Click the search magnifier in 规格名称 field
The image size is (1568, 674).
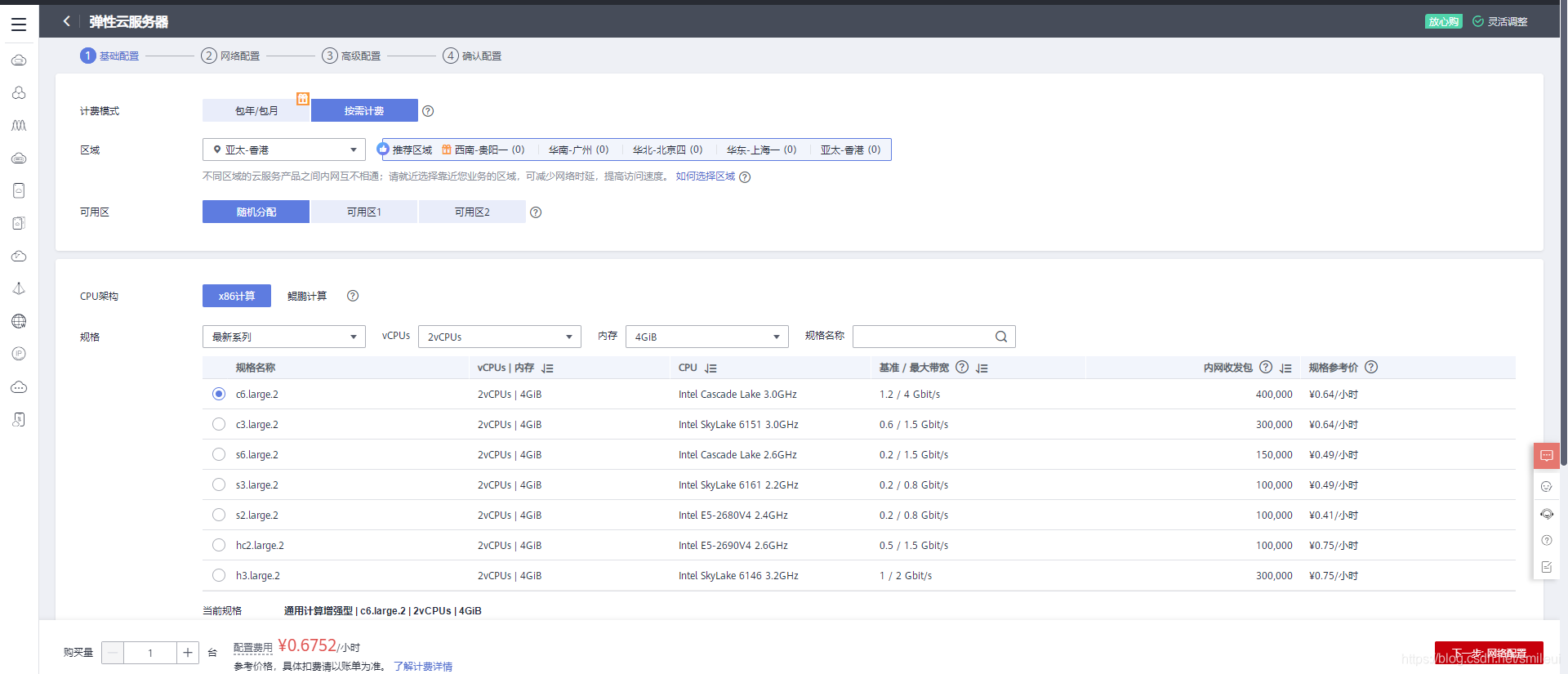(x=1001, y=337)
